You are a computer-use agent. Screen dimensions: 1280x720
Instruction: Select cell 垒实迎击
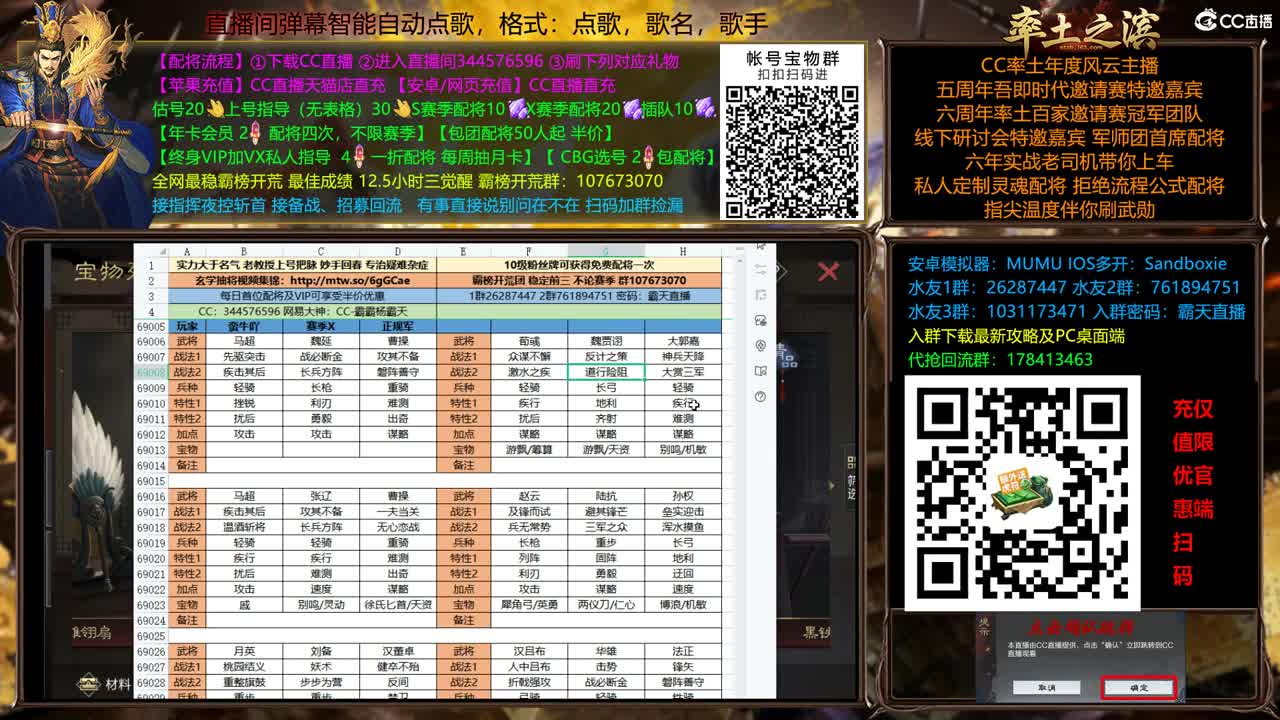tap(683, 512)
